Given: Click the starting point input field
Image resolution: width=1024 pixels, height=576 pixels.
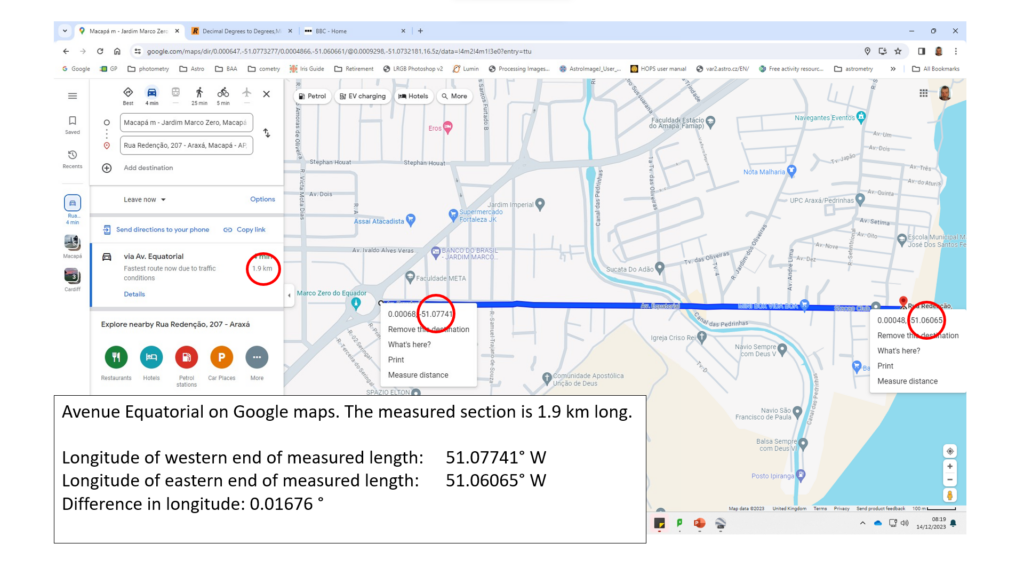Looking at the screenshot, I should click(186, 122).
